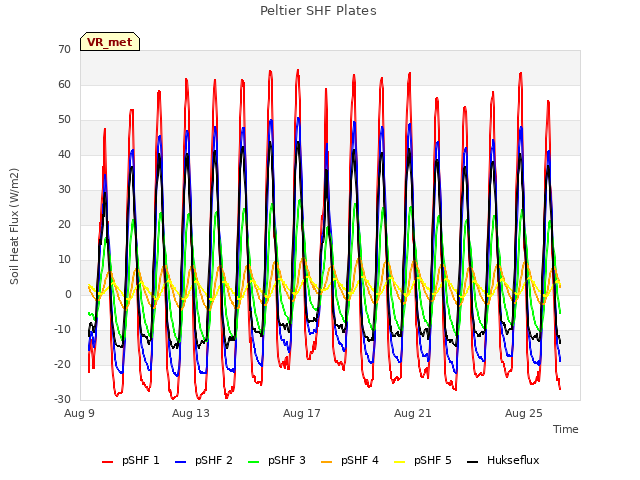The width and height of the screenshot is (640, 480).
Task: Click the Soil Heat Flux (W/m2) axis label
Action: pyautogui.click(x=14, y=226)
